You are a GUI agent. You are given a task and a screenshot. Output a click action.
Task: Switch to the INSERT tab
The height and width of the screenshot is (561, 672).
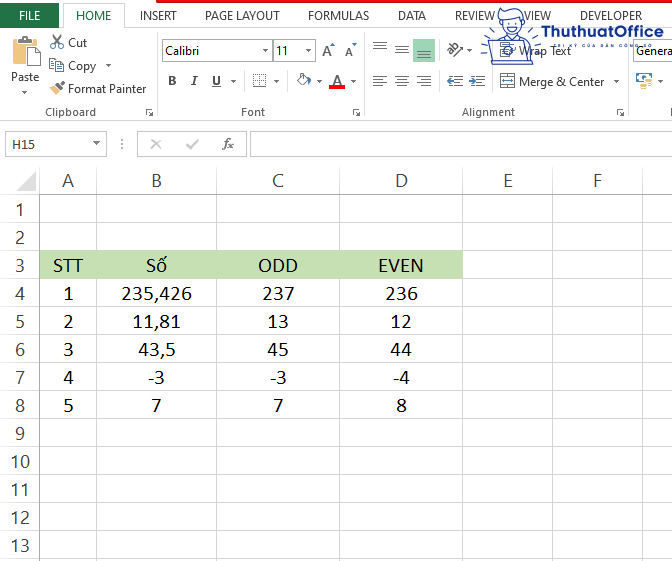coord(158,16)
